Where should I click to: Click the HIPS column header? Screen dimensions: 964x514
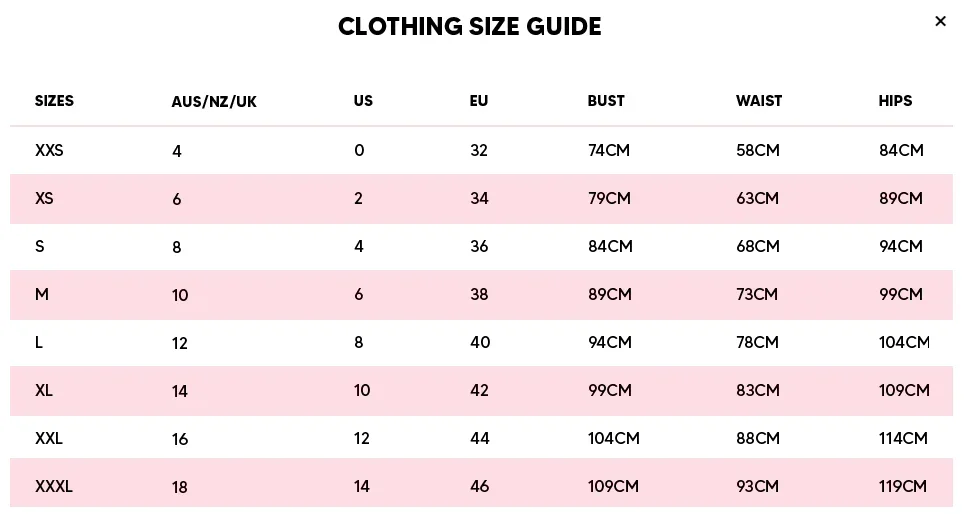[895, 101]
